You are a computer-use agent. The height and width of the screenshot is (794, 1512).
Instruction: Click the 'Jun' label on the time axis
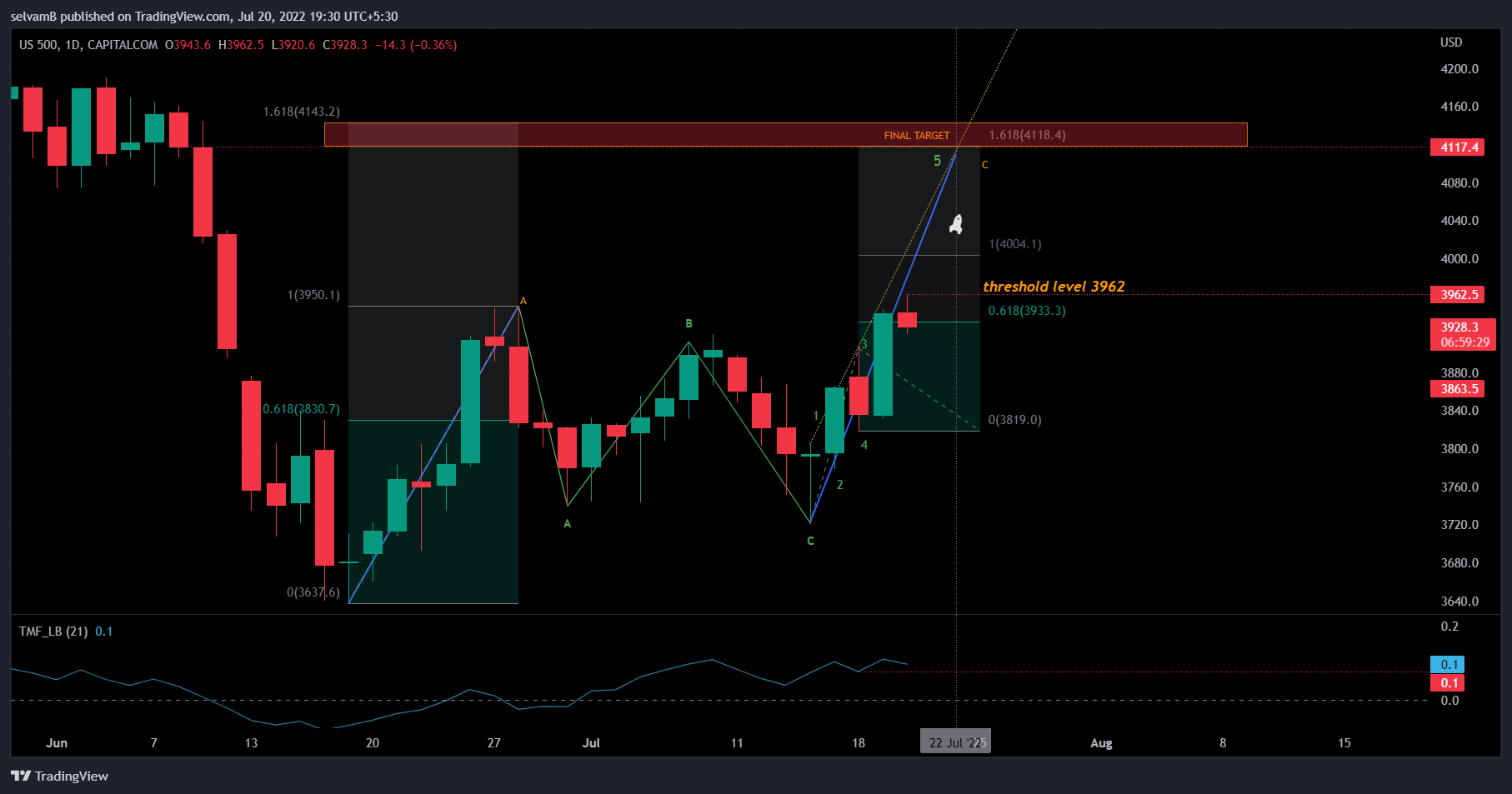57,743
